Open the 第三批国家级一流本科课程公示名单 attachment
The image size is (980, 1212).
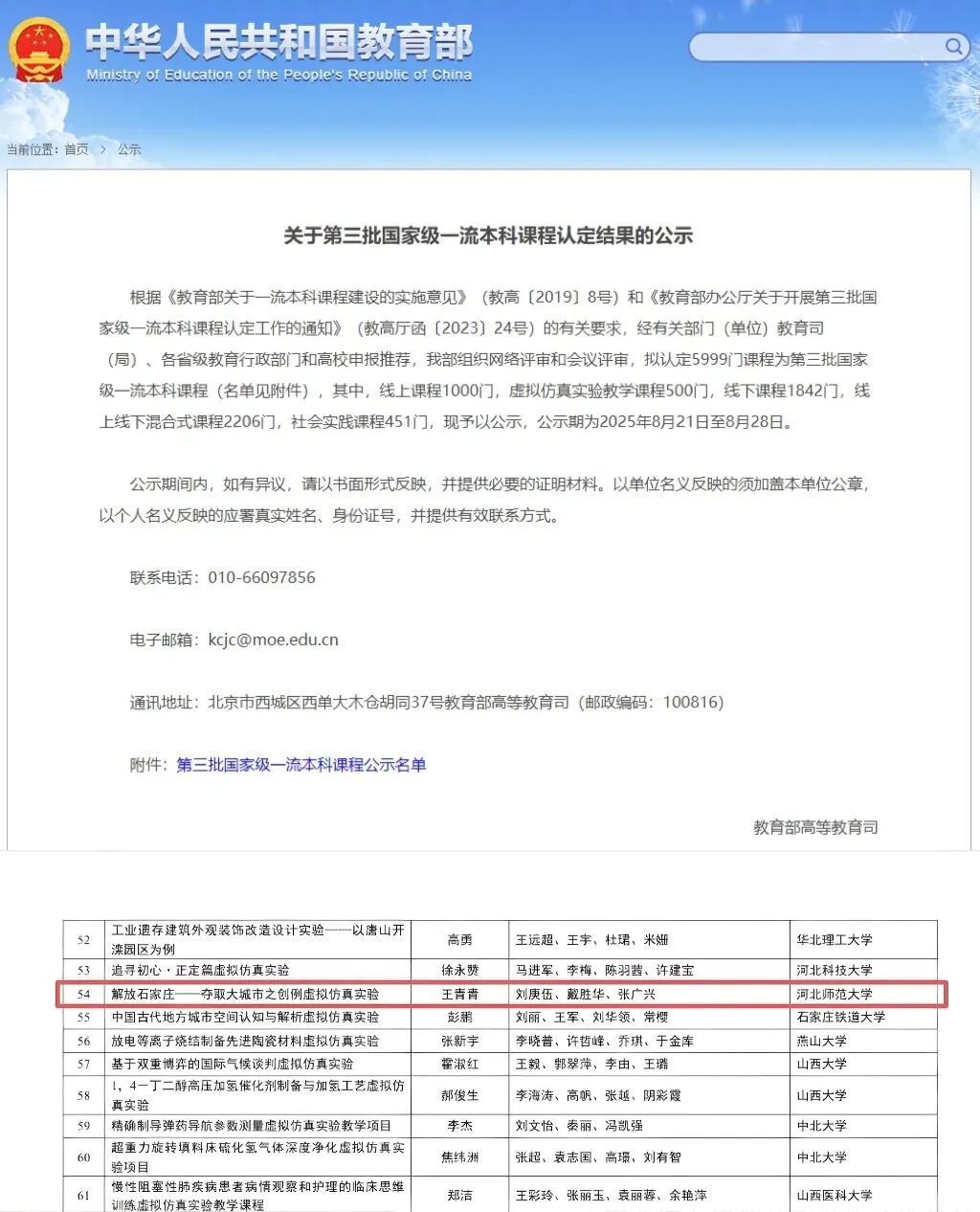click(x=301, y=764)
